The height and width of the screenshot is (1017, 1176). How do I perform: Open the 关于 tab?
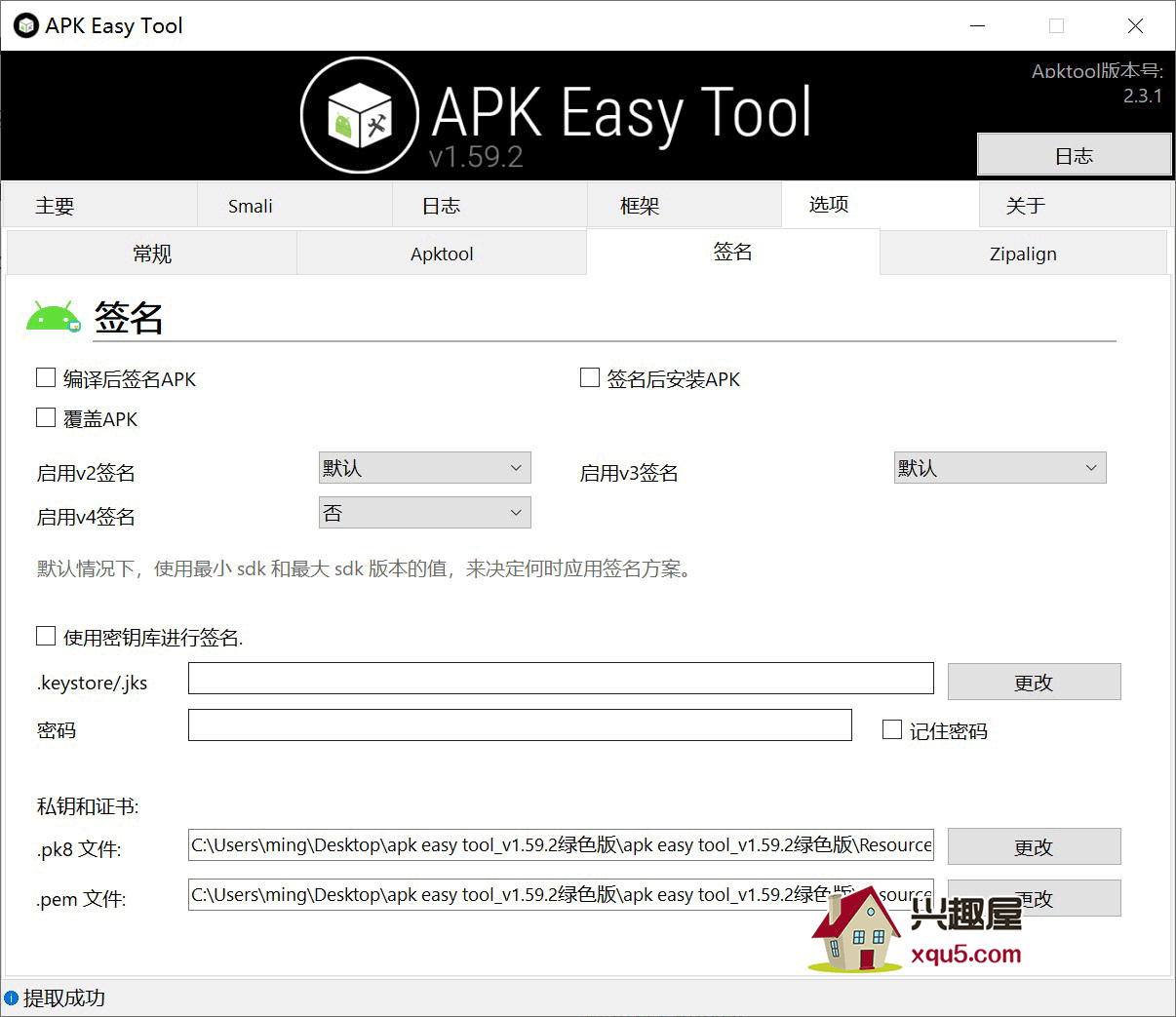pyautogui.click(x=1074, y=206)
